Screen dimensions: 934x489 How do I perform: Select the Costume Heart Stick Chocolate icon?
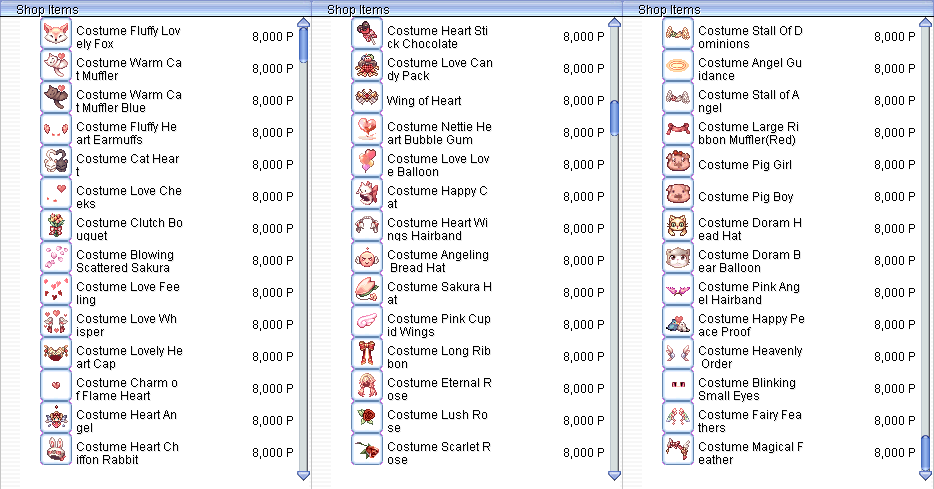pyautogui.click(x=367, y=33)
